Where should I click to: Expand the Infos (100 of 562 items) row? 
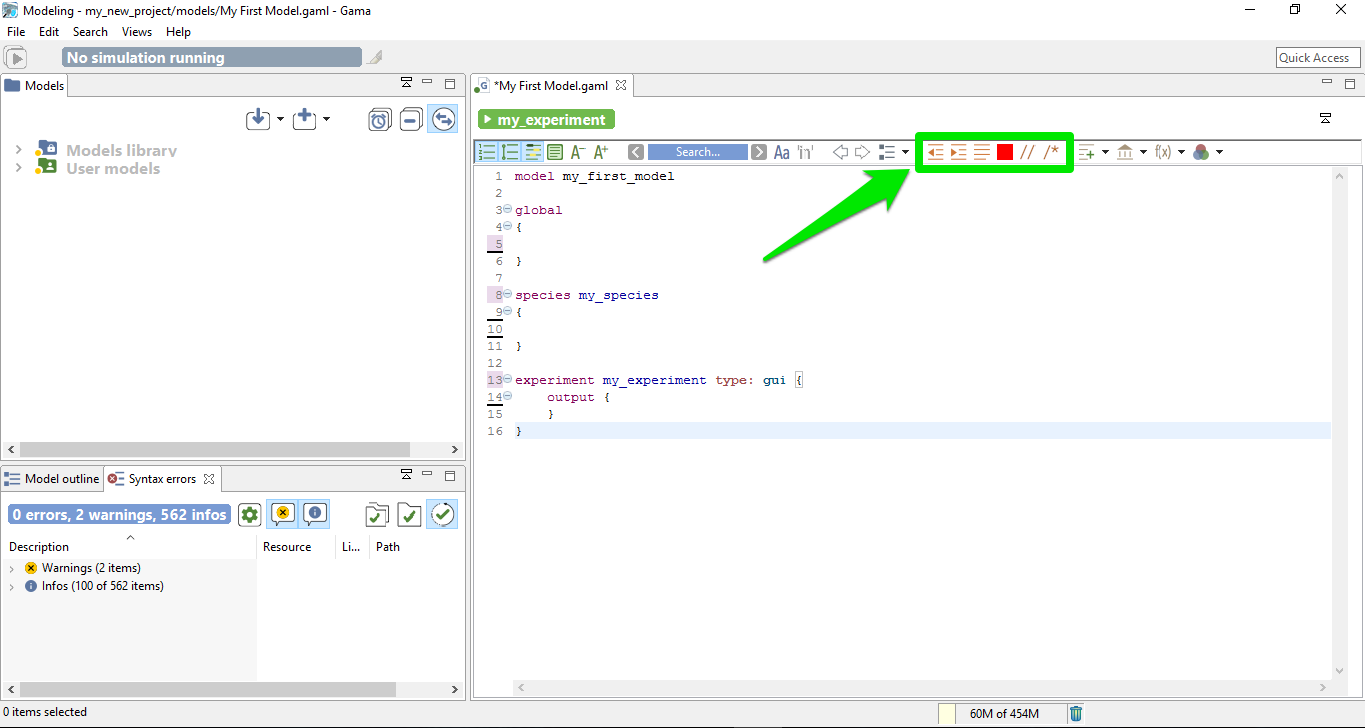pyautogui.click(x=12, y=586)
